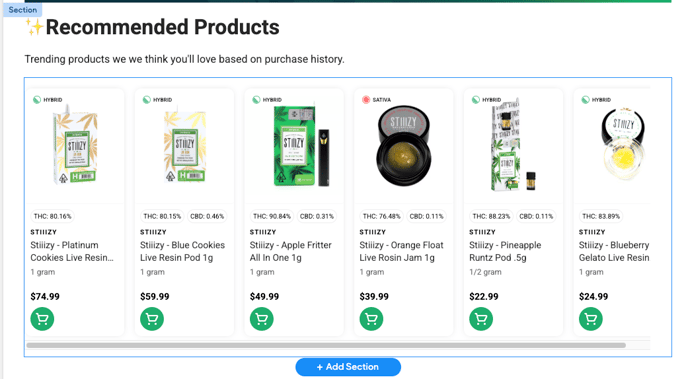
Task: Click the horizontal product carousel scrollbar
Action: click(x=326, y=345)
